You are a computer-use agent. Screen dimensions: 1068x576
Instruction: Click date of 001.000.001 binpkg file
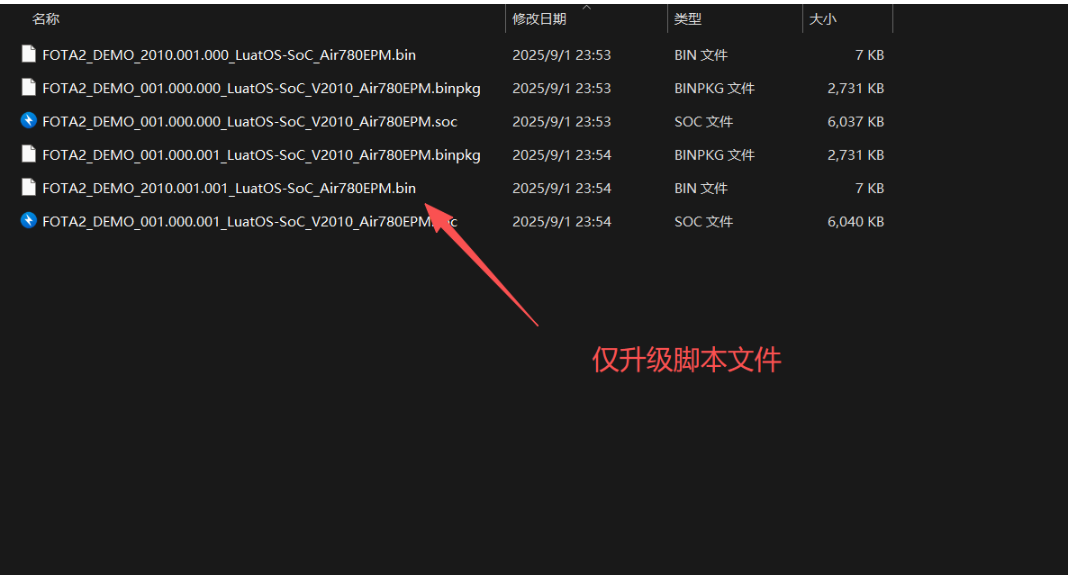coord(561,155)
